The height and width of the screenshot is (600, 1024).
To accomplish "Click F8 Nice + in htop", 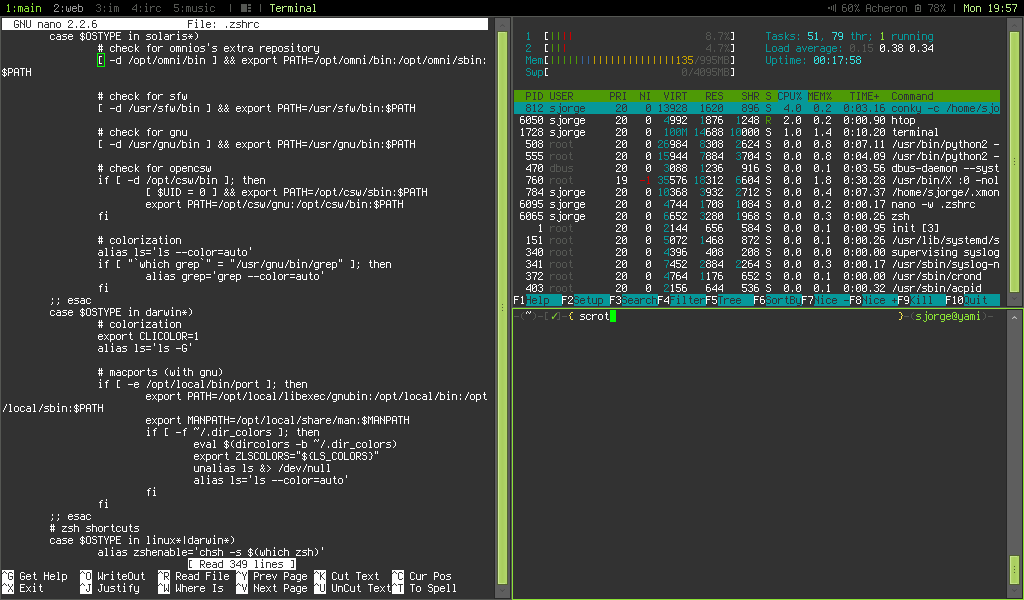I will pyautogui.click(x=873, y=300).
